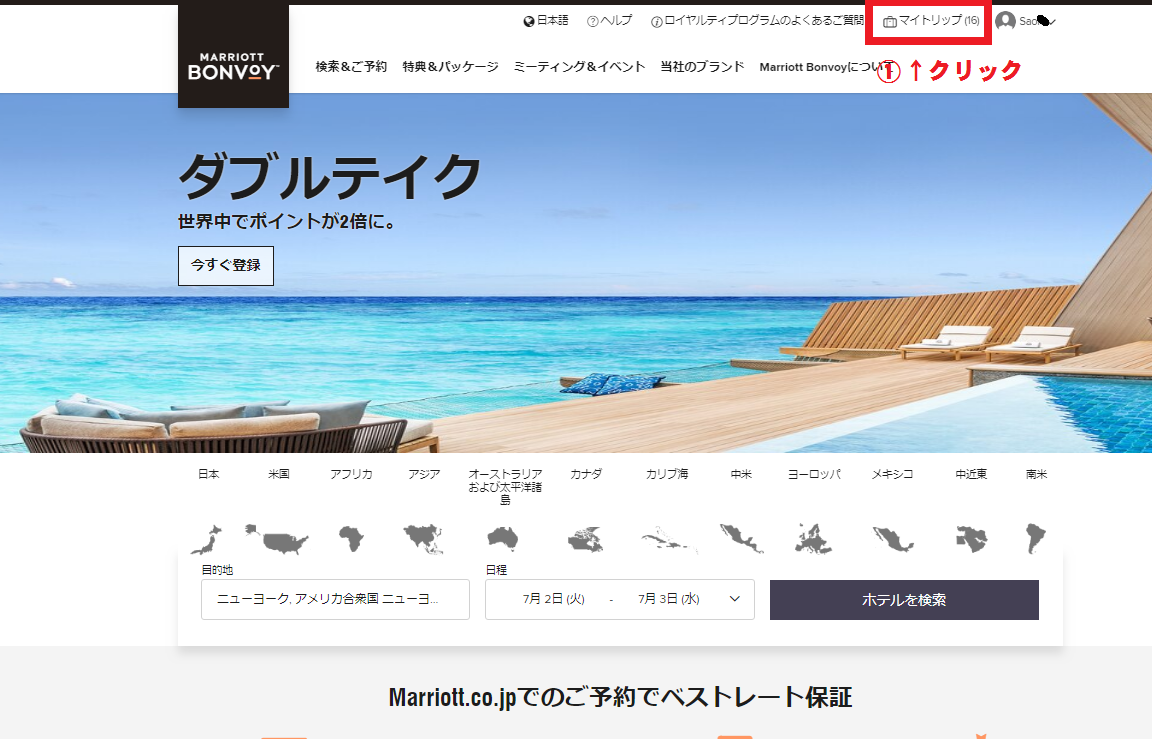Viewport: 1152px width, 739px height.
Task: Click the メキシコ region label
Action: (x=893, y=475)
